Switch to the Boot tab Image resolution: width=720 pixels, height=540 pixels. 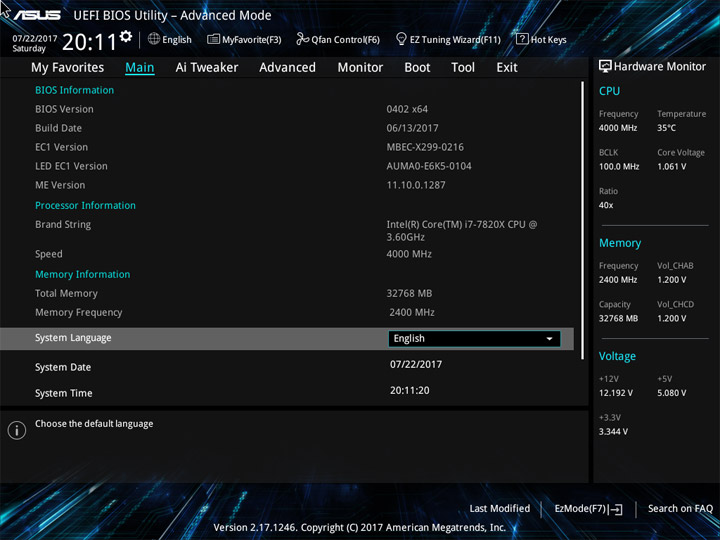[417, 68]
